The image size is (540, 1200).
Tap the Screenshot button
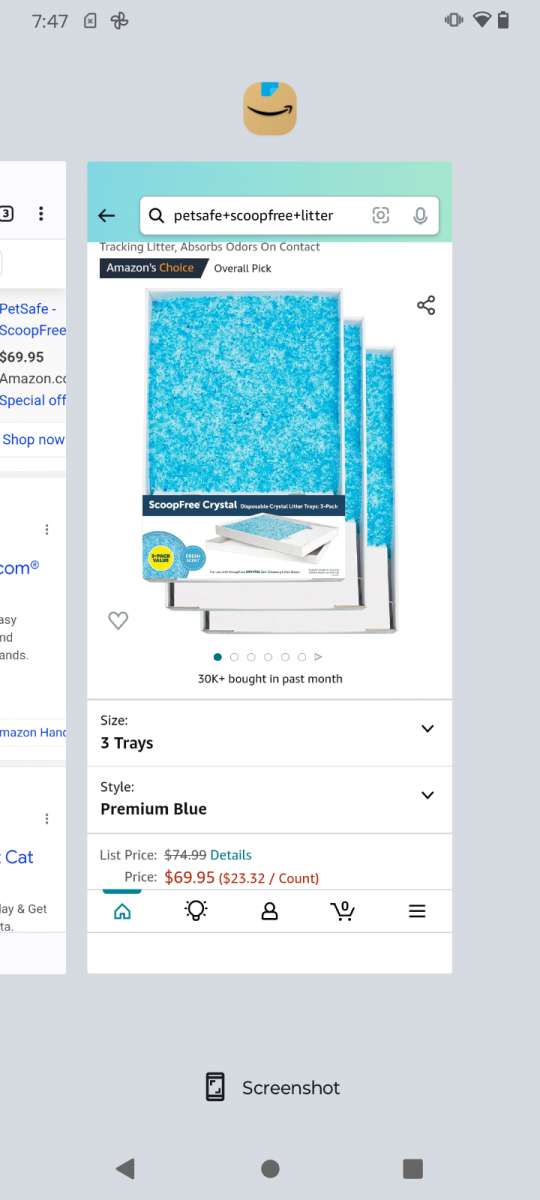click(272, 1087)
